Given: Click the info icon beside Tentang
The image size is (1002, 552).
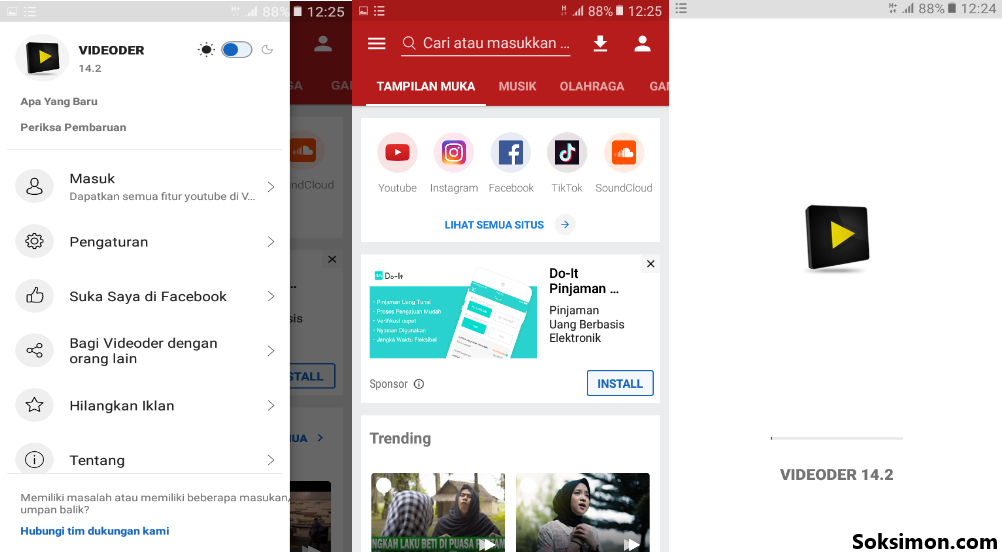Looking at the screenshot, I should point(35,459).
